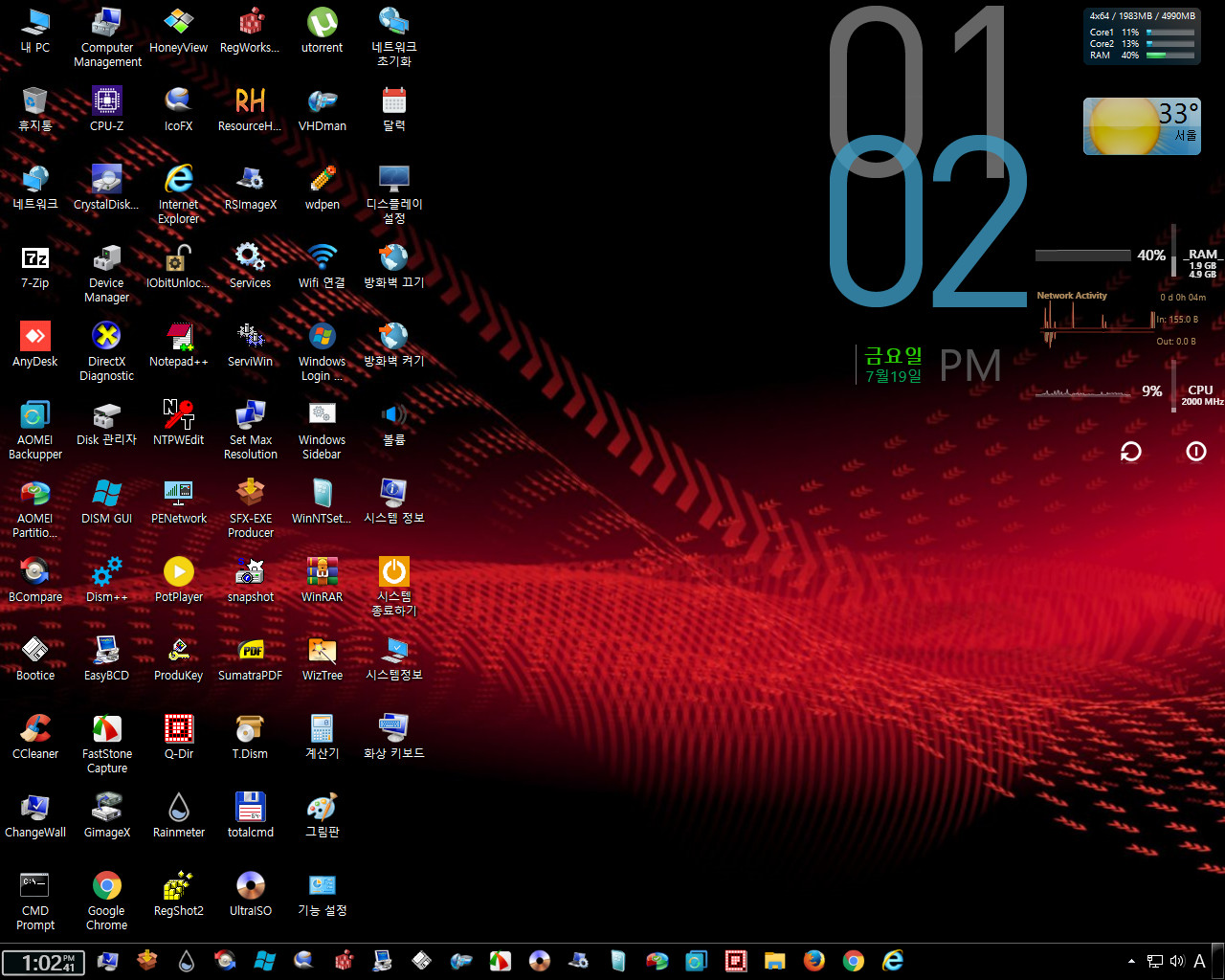Select the UltraISO shortcut
This screenshot has width=1225, height=980.
click(250, 894)
